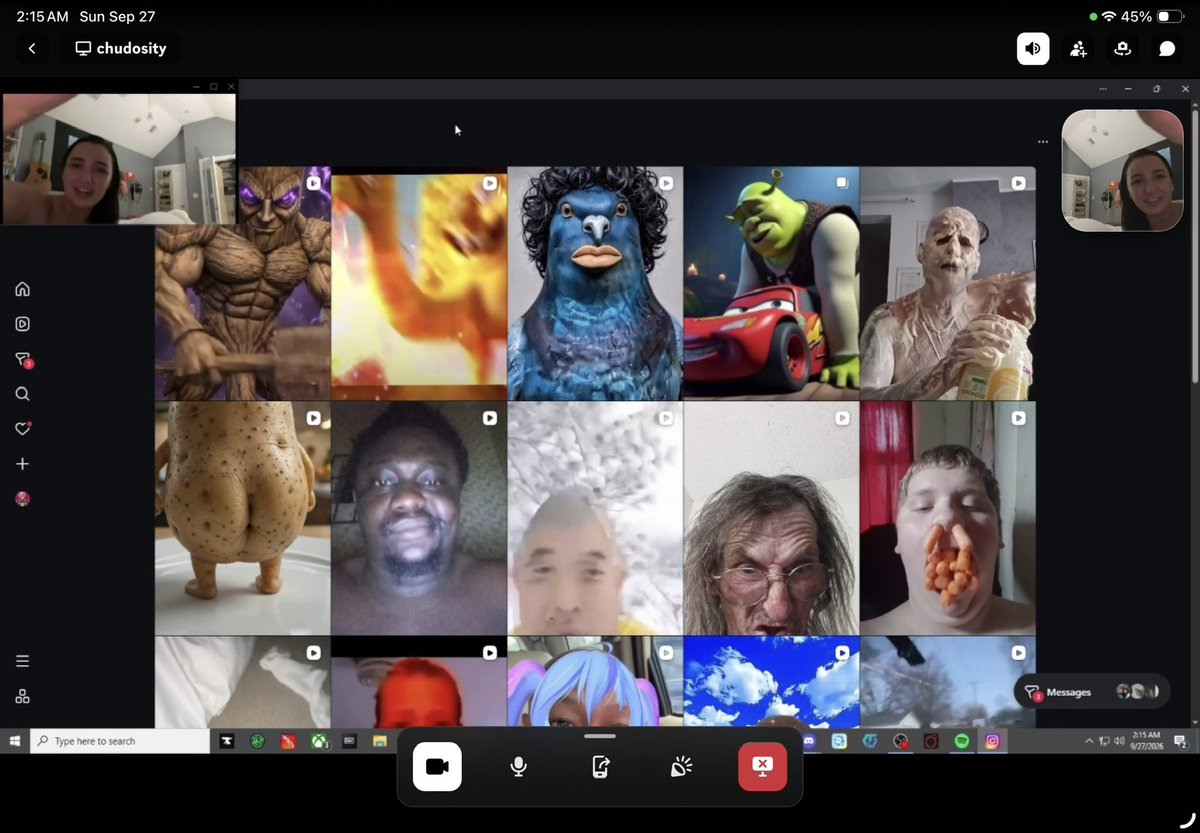Open the pale zombie mask reel
The image size is (1200, 833).
947,283
